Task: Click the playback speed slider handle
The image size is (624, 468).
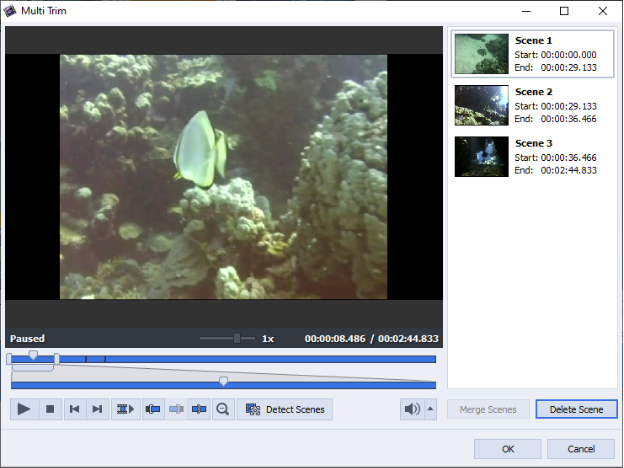Action: (237, 338)
